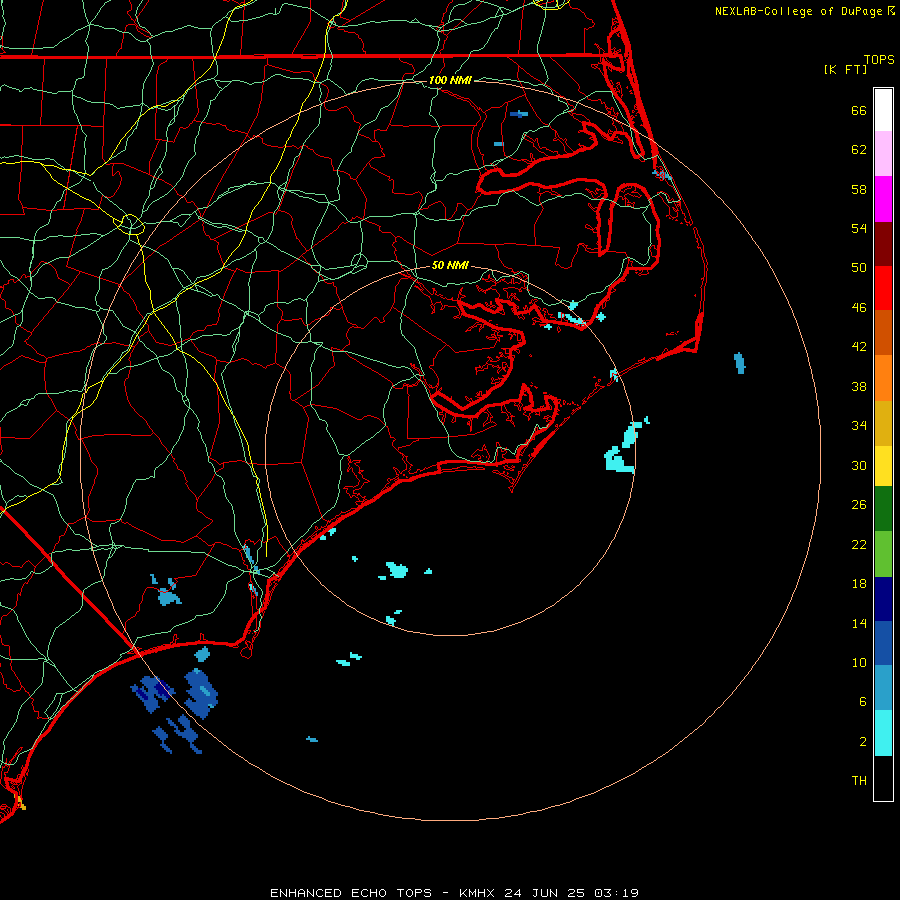Image resolution: width=900 pixels, height=900 pixels.
Task: Click the legend value "18"
Action: [859, 584]
